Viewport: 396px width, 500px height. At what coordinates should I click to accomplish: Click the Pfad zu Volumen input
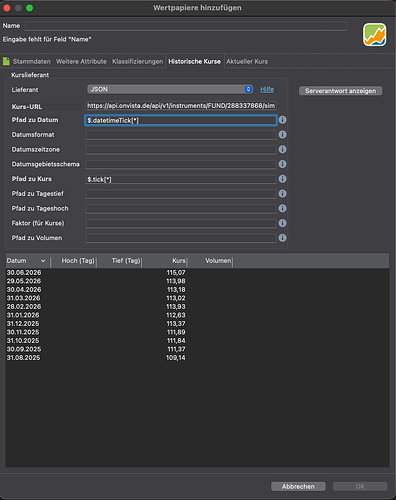tap(181, 238)
